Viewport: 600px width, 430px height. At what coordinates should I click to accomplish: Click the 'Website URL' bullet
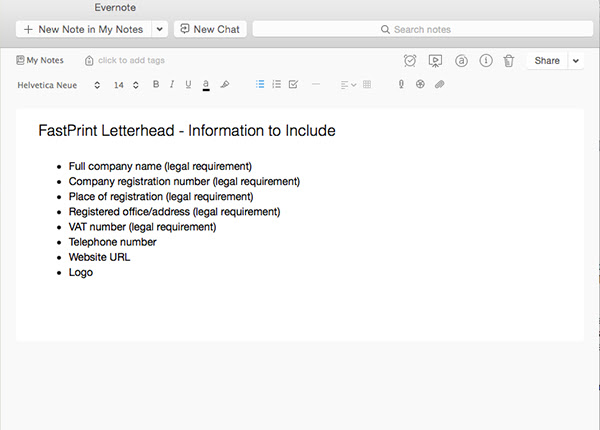click(x=99, y=257)
